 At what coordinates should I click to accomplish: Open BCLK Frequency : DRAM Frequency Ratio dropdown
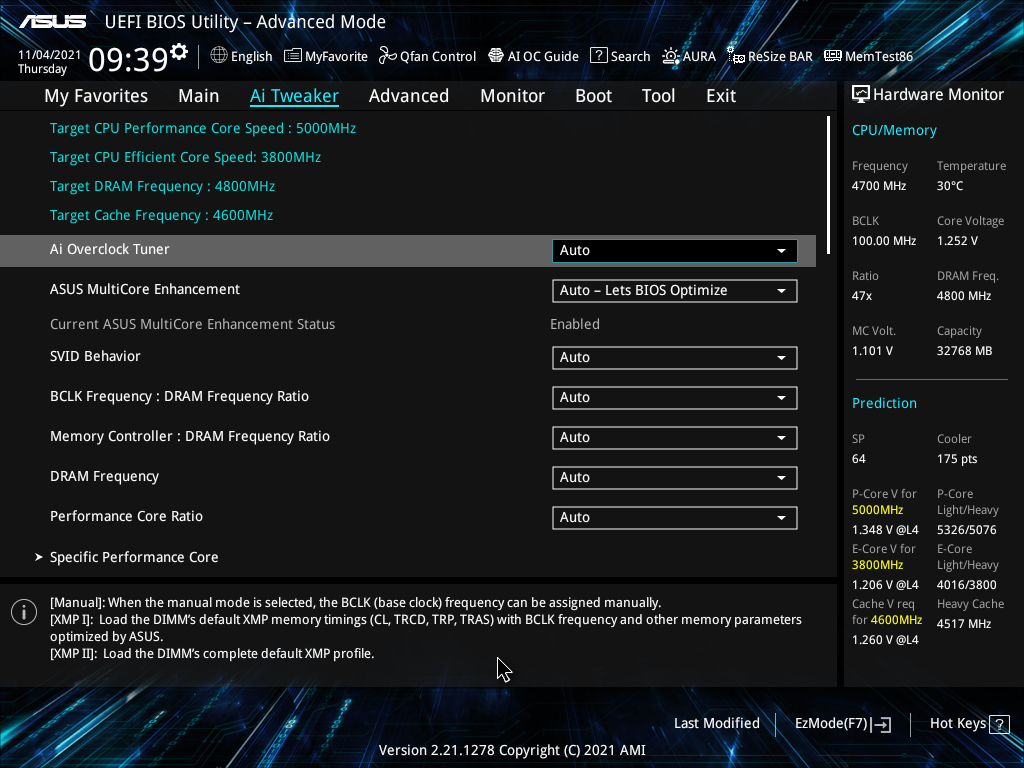pos(675,398)
